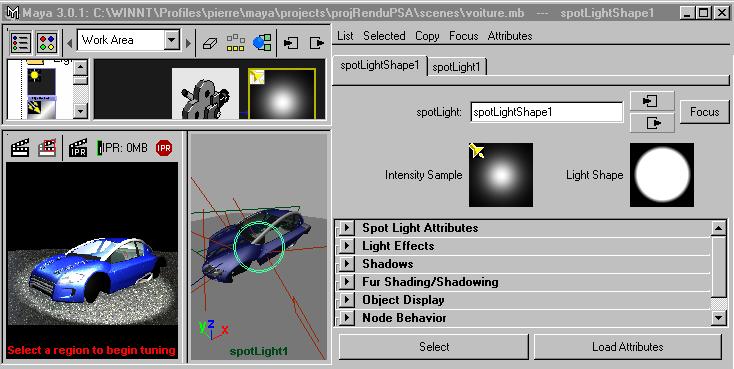Expand the Shadows section

click(x=346, y=264)
